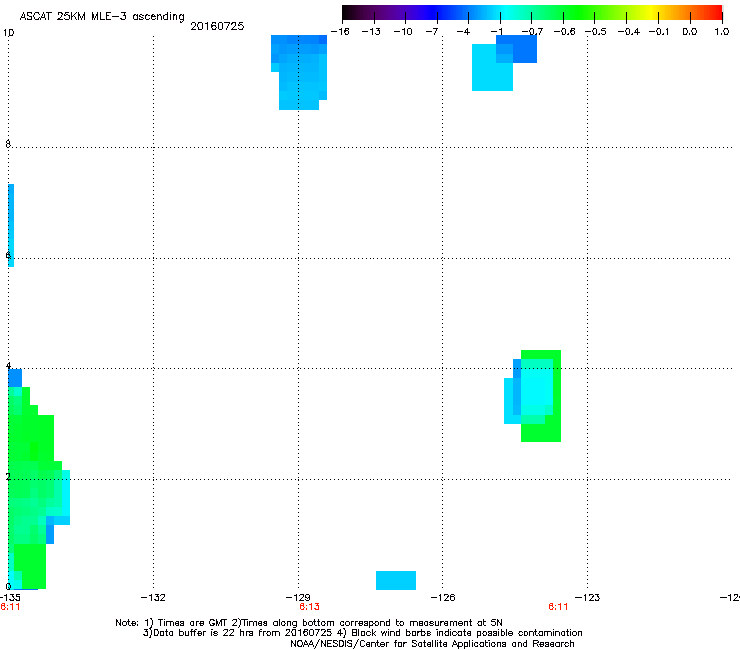Click the "-0.7" color scale label
The width and height of the screenshot is (740, 650).
click(532, 32)
